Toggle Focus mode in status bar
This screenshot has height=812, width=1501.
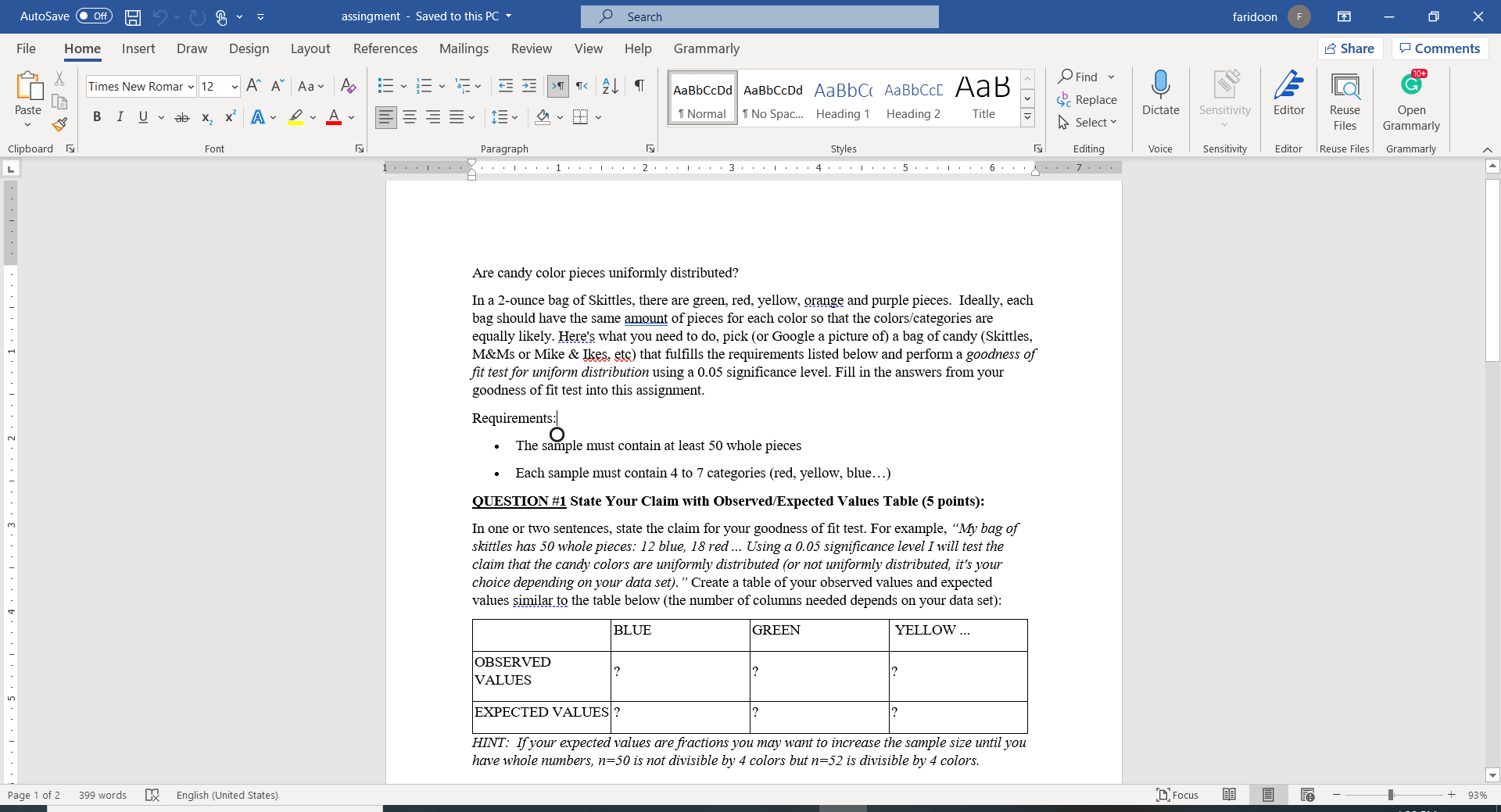point(1177,795)
